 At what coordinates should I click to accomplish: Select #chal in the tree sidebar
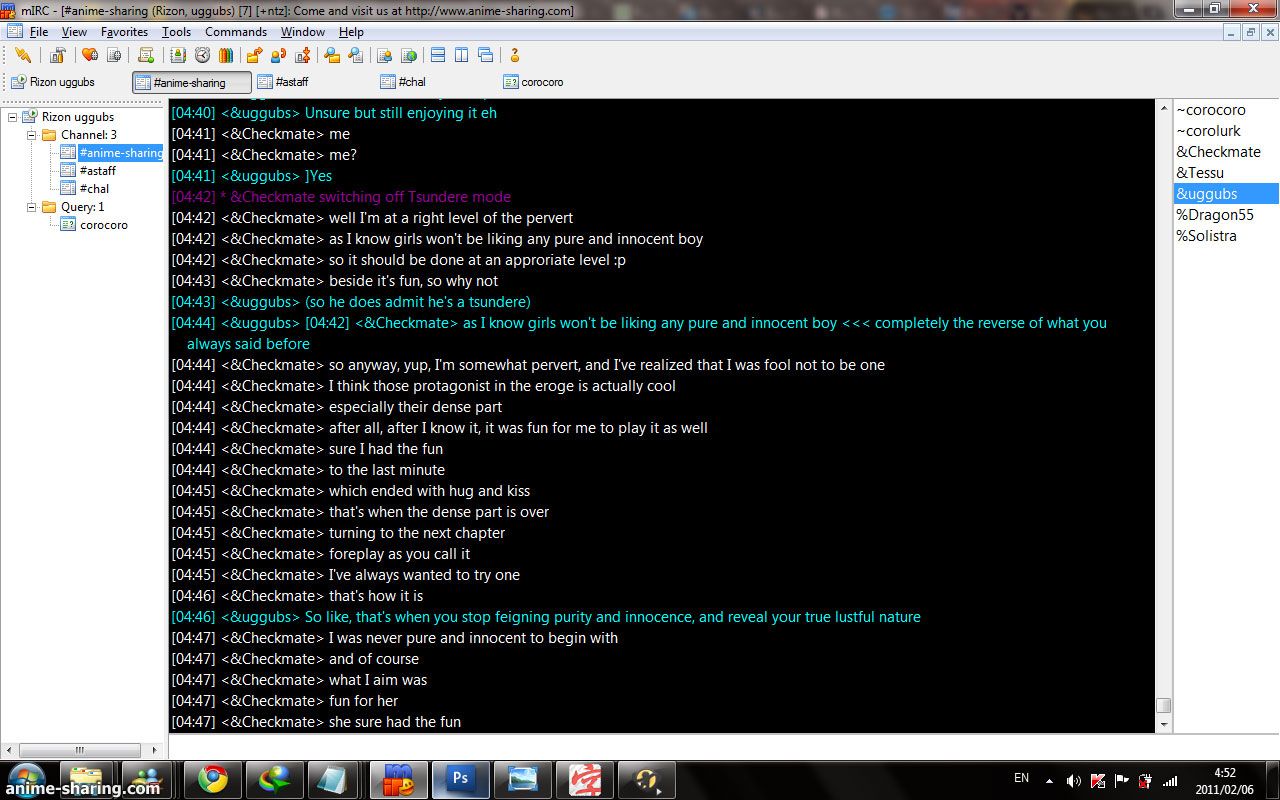click(94, 189)
